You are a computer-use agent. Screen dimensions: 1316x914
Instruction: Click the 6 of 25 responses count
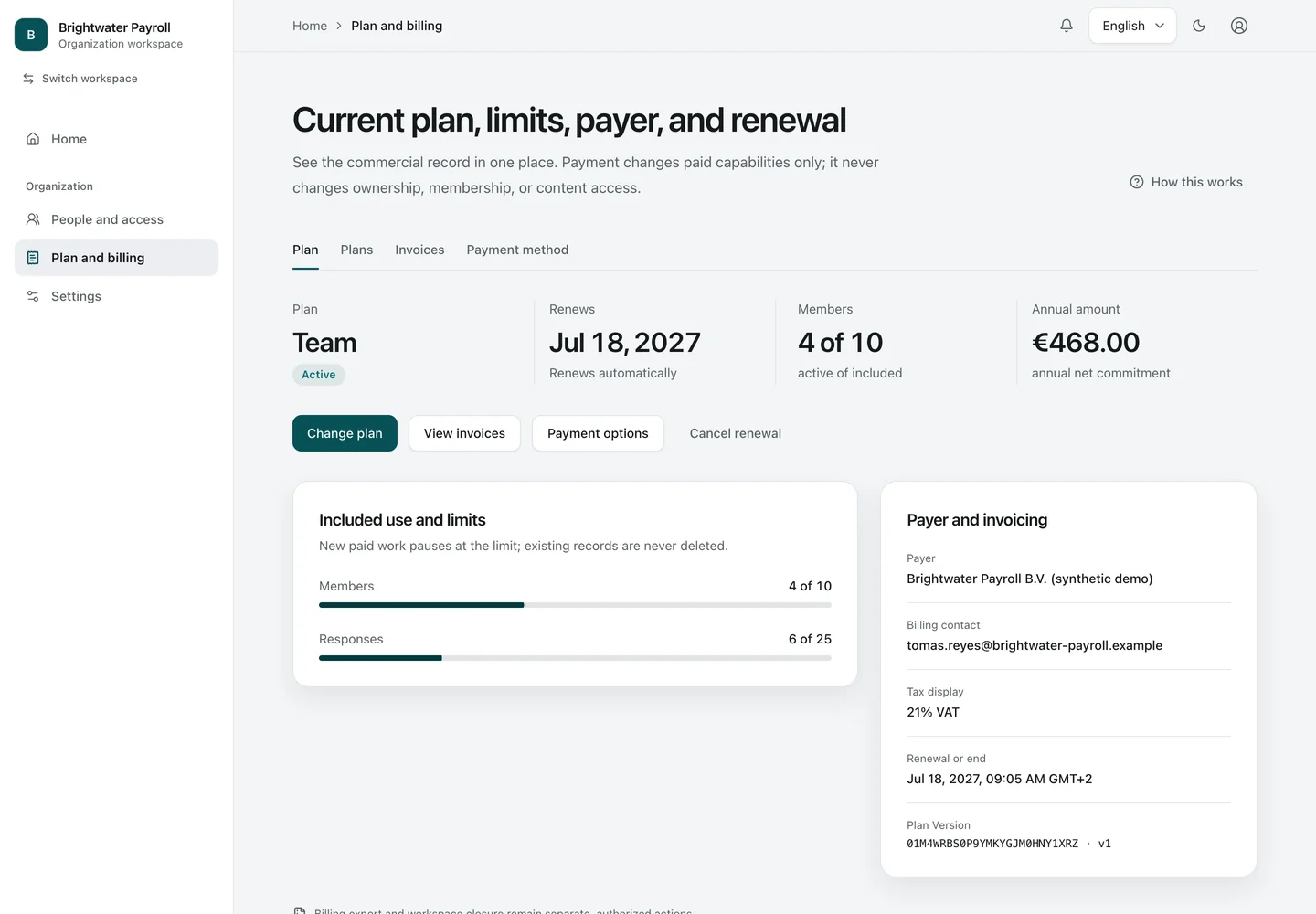coord(810,639)
